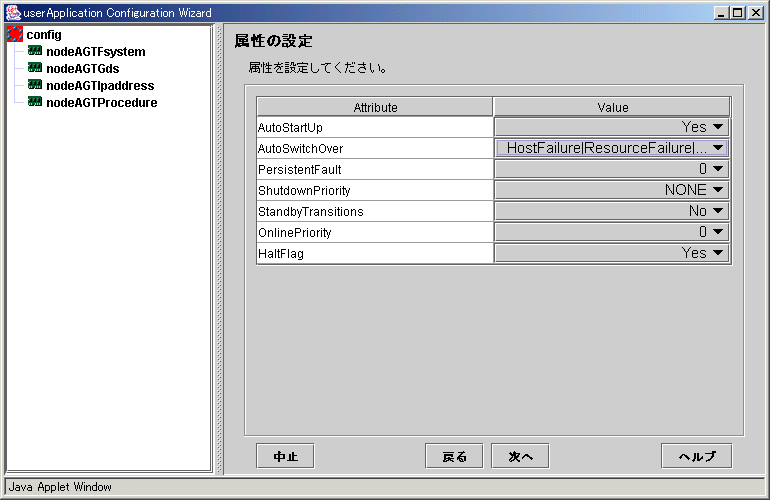Click the config root tree icon
This screenshot has height=500, width=770.
coord(15,34)
